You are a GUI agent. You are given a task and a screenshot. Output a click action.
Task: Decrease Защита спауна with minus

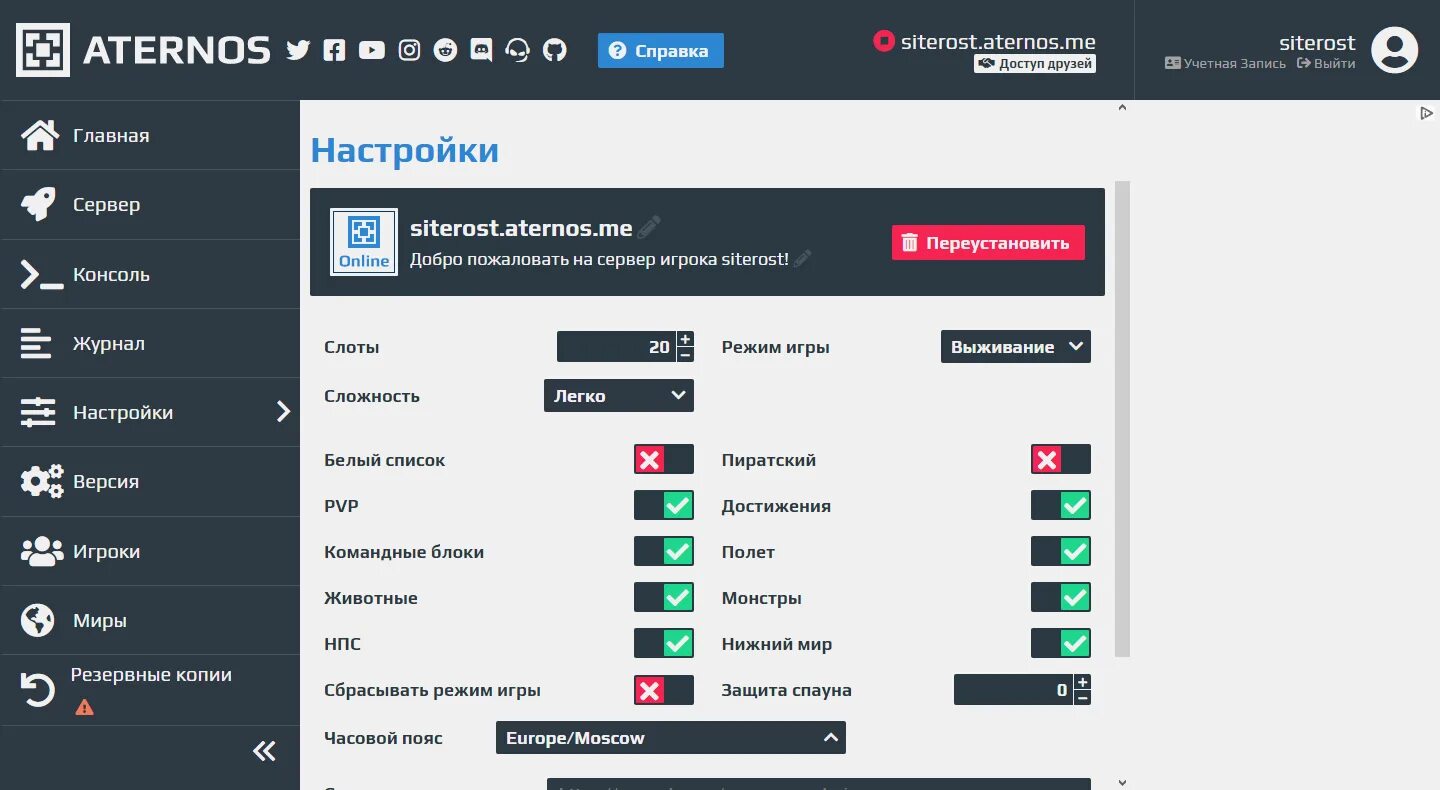1083,698
